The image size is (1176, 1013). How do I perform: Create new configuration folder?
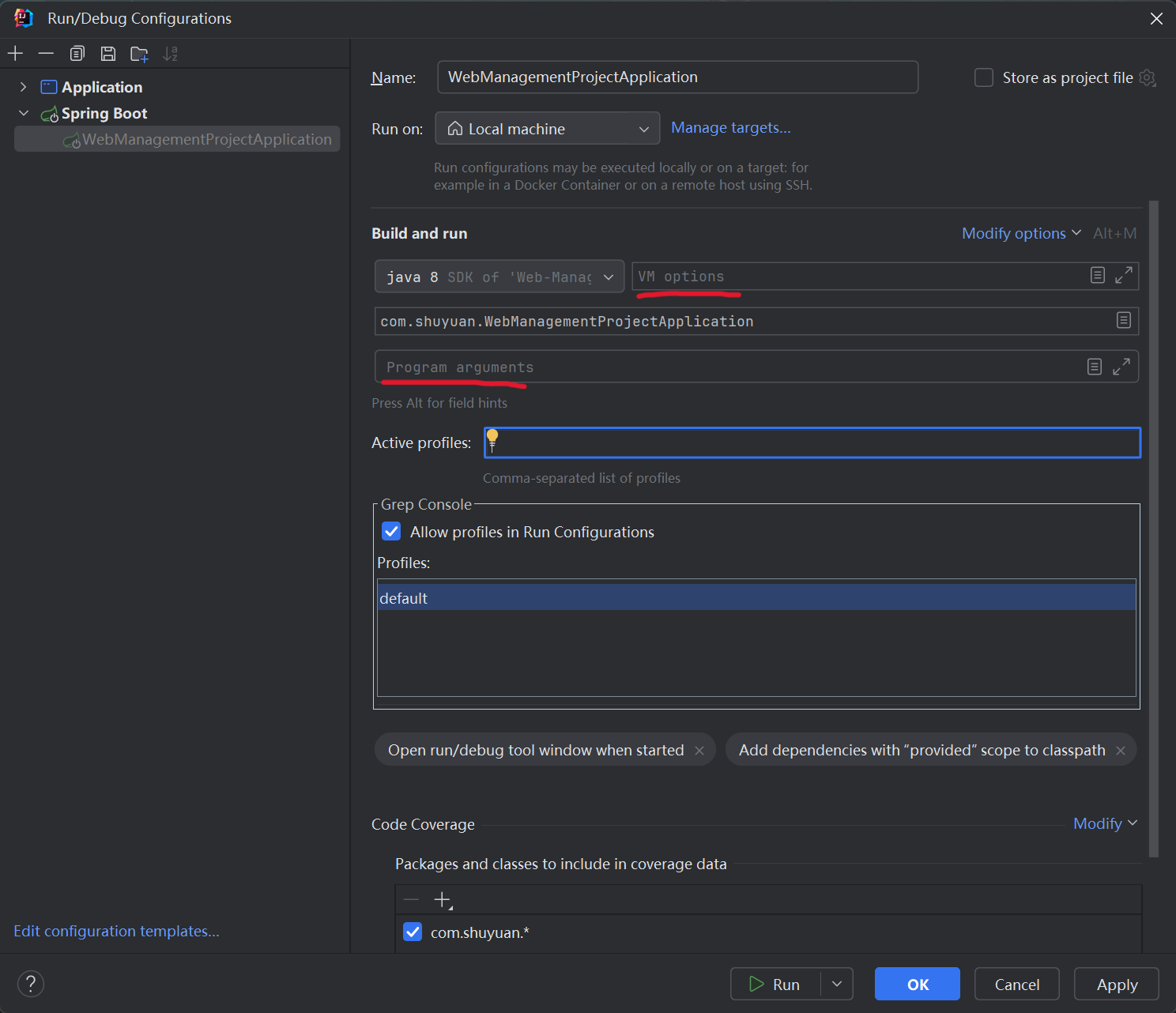(139, 54)
